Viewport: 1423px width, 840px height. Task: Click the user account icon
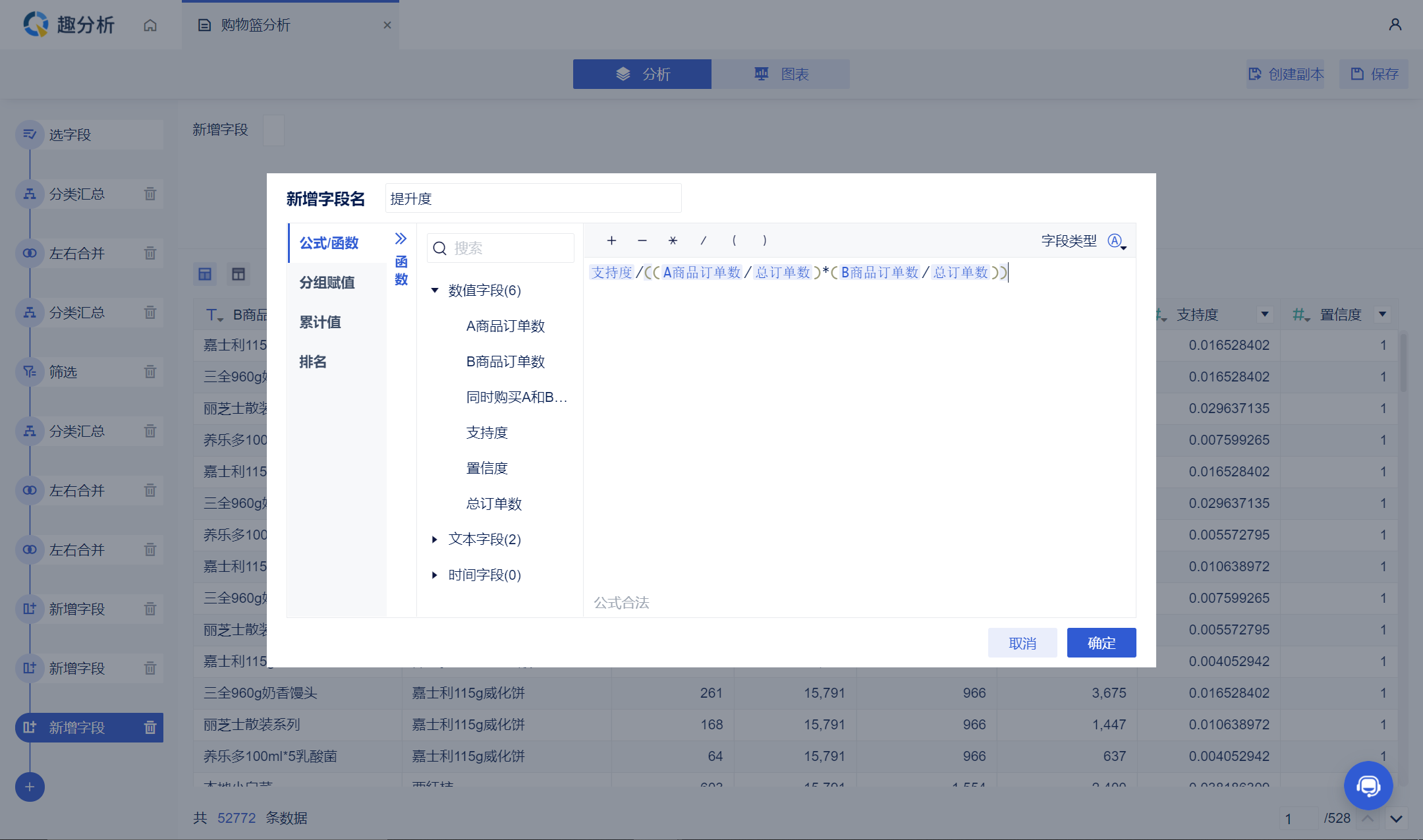coord(1395,24)
